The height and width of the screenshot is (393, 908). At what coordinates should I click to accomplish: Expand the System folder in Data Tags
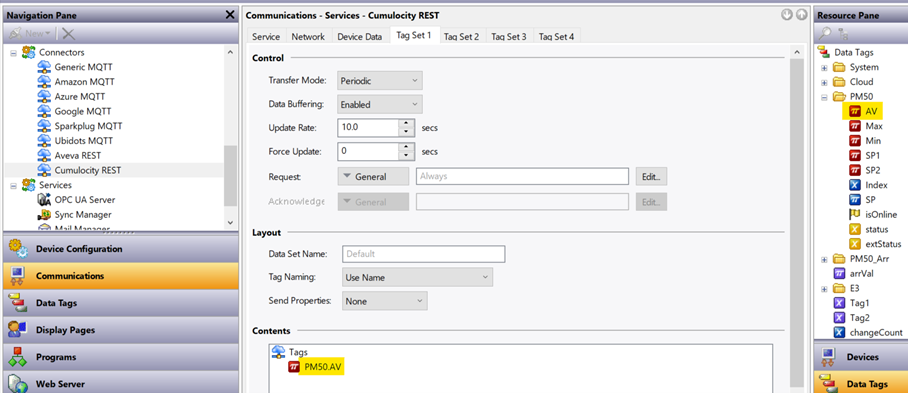(824, 67)
